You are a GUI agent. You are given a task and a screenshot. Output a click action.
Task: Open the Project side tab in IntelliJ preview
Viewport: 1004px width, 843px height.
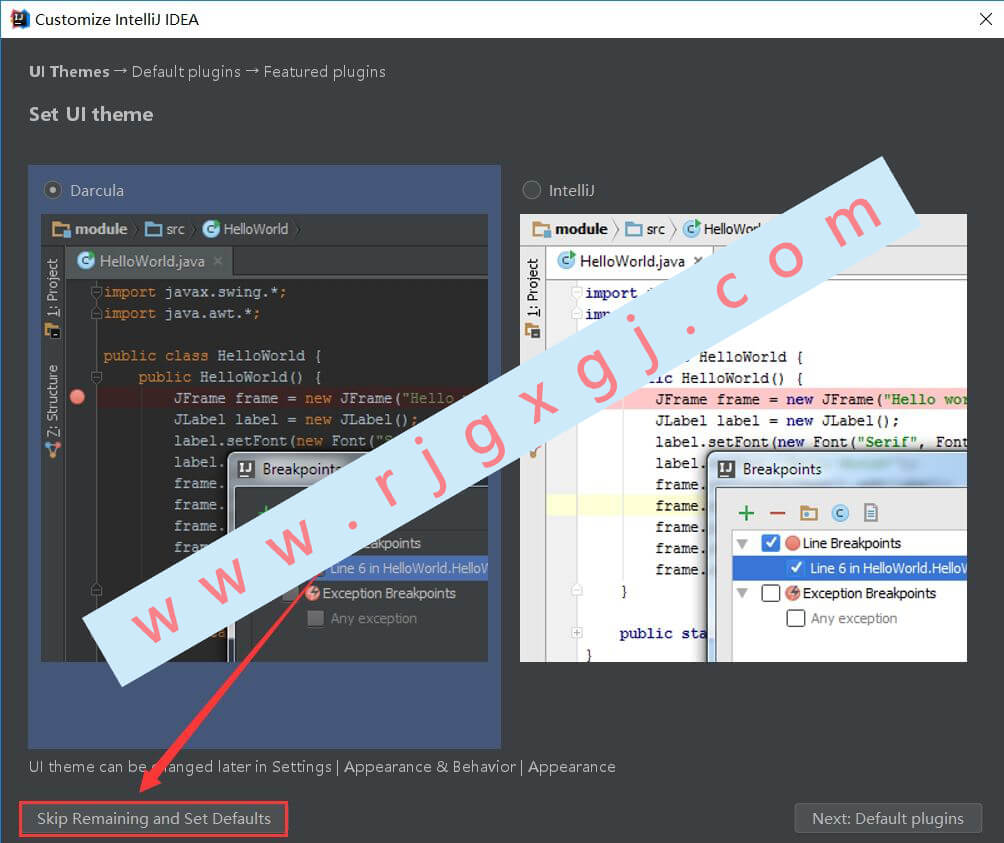click(x=533, y=296)
